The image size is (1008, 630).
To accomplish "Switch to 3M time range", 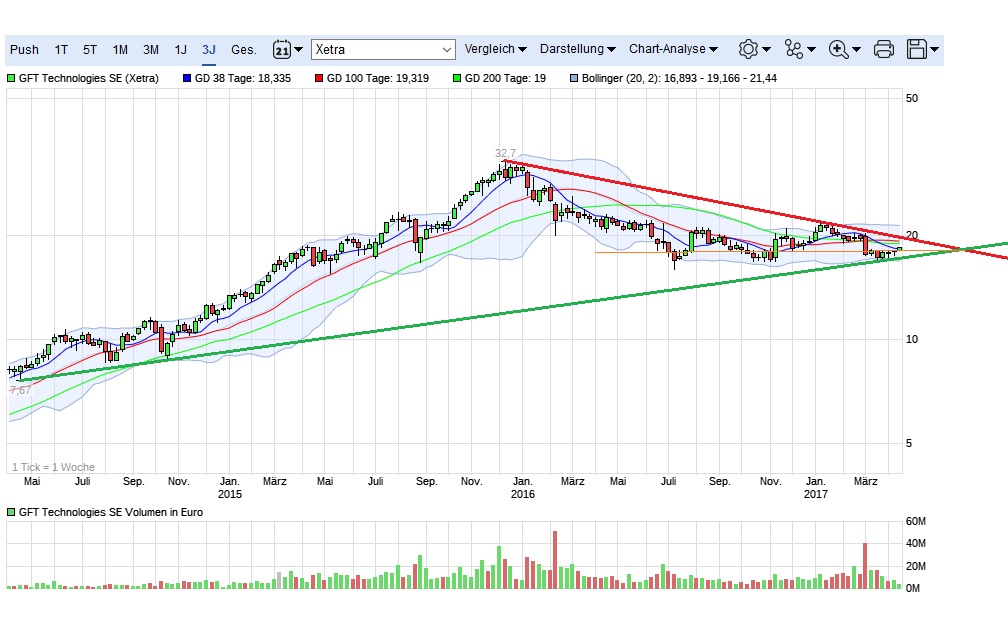I will [x=151, y=50].
